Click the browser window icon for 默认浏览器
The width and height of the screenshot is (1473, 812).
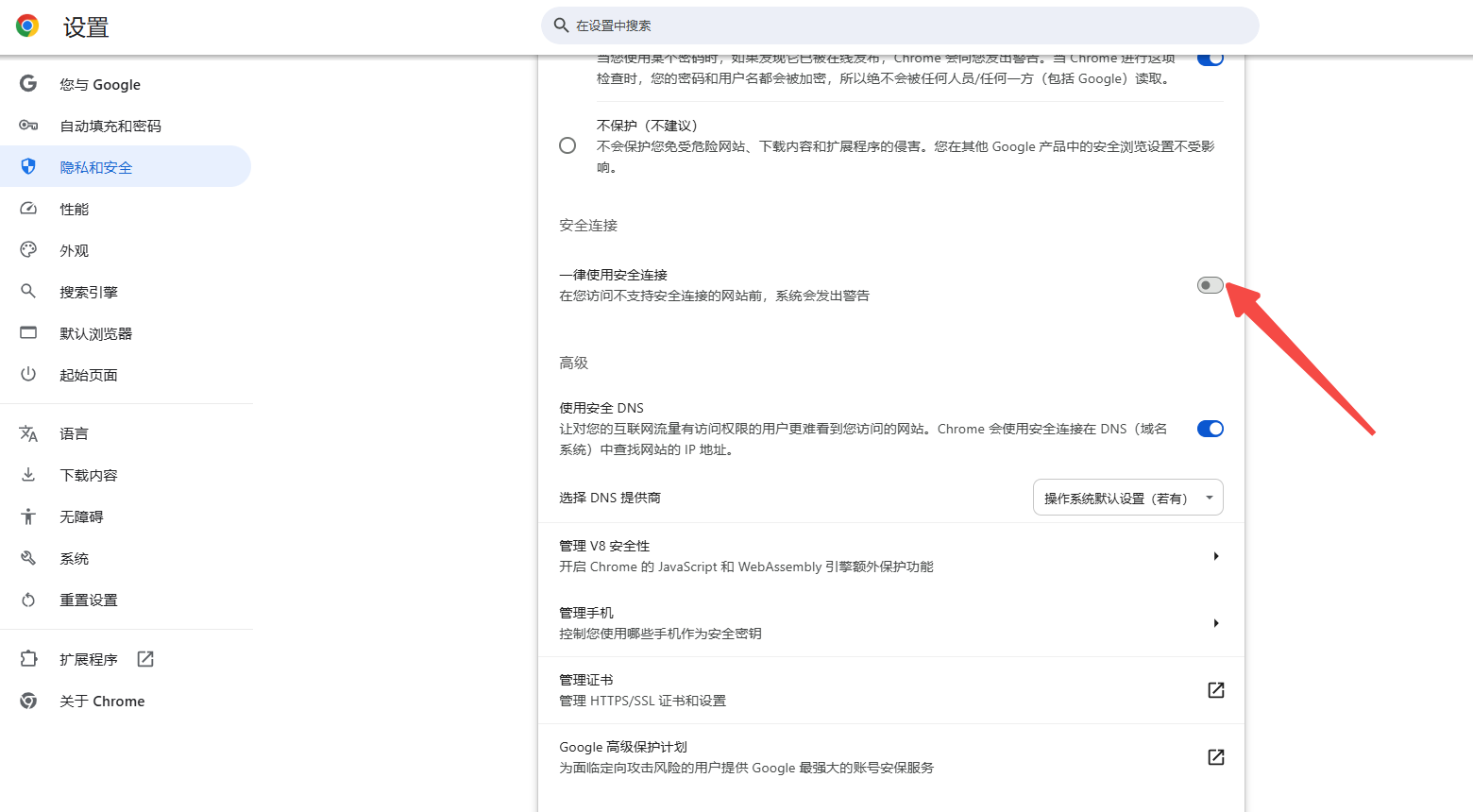28,333
